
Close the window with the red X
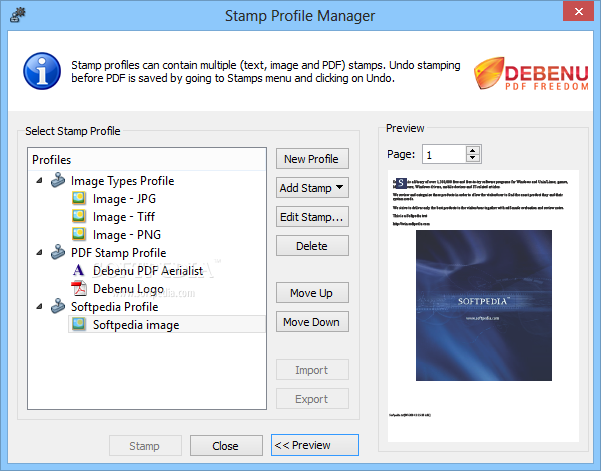click(x=578, y=11)
